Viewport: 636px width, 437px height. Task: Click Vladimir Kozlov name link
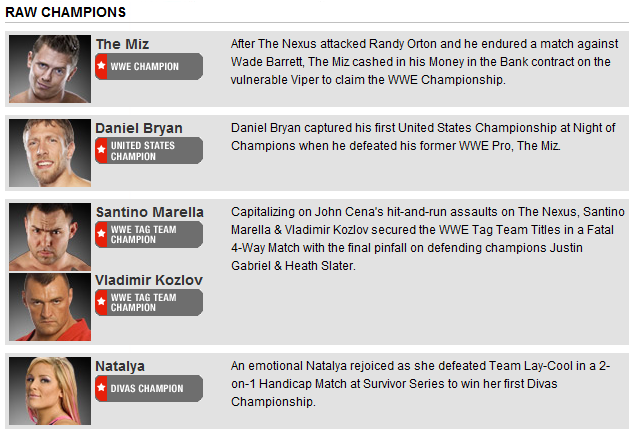[x=149, y=280]
